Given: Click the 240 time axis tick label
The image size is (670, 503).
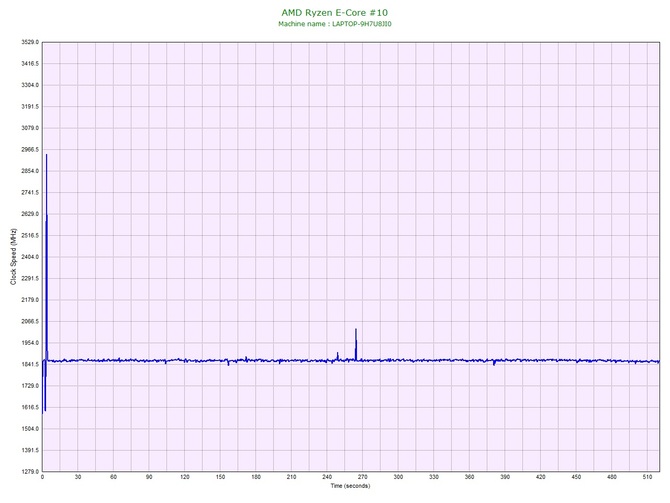Looking at the screenshot, I should coord(327,477).
